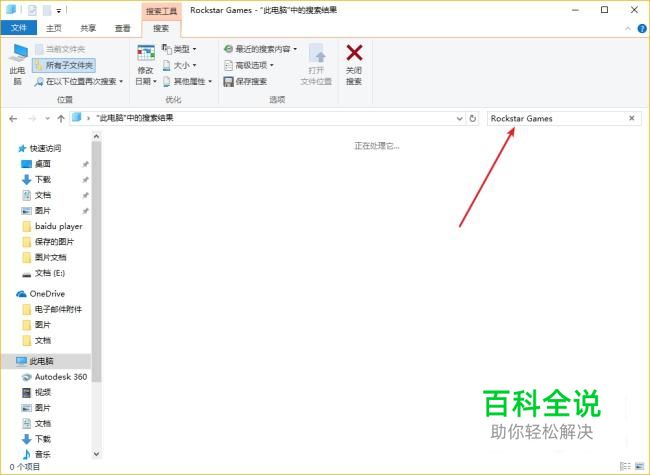The height and width of the screenshot is (475, 650).
Task: Open 其他属性 filter dropdown
Action: point(187,81)
